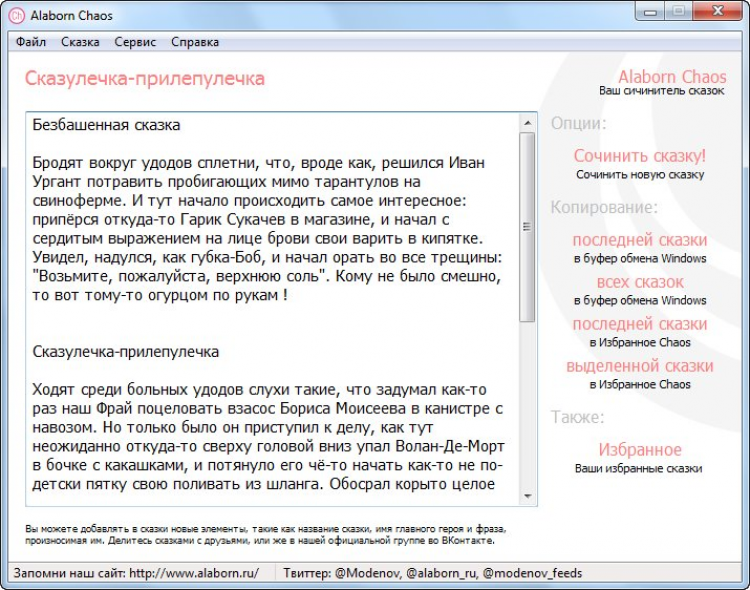Click the scrollbar up arrow of the tale text

527,123
